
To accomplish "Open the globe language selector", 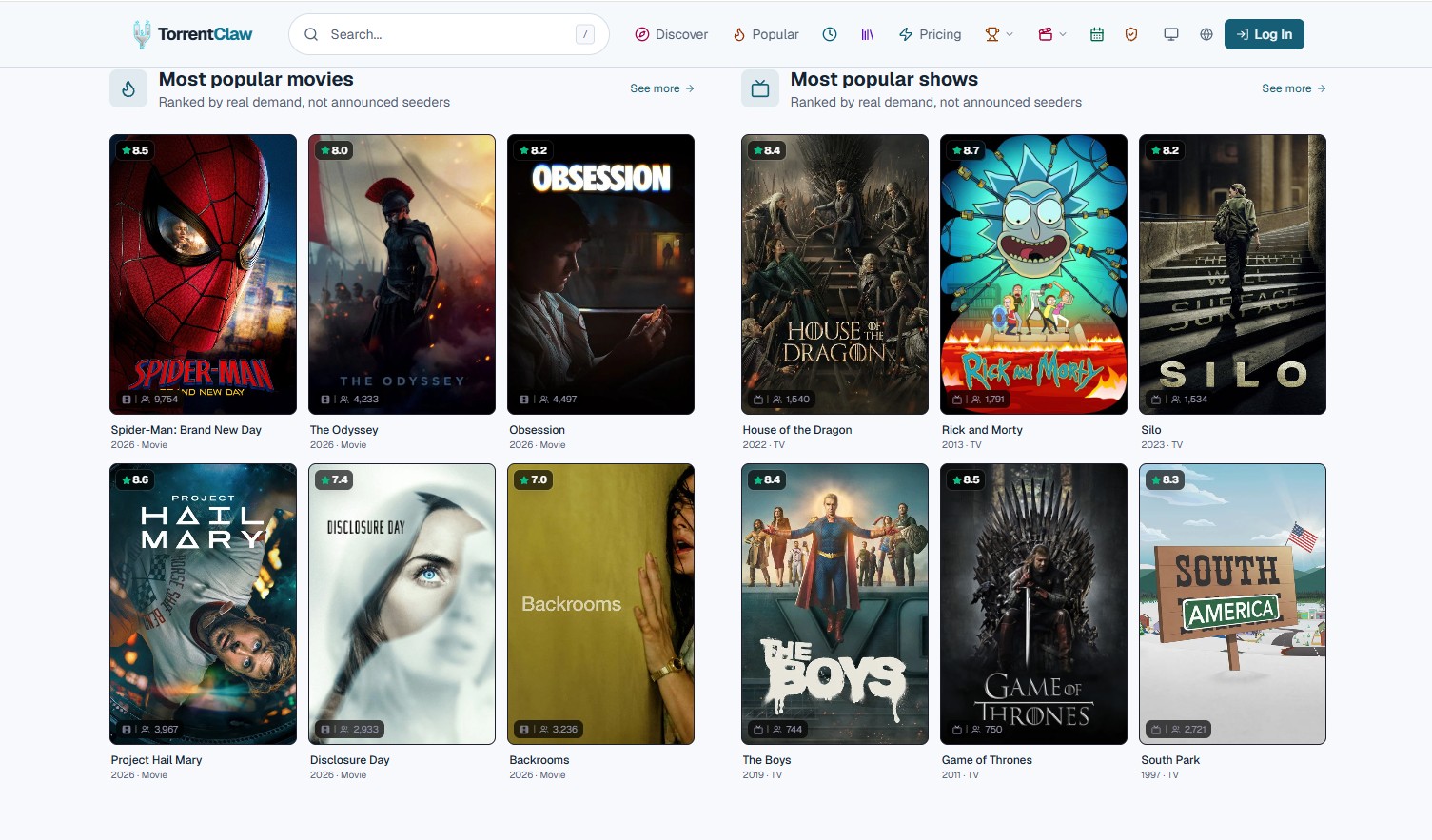I will (x=1206, y=34).
